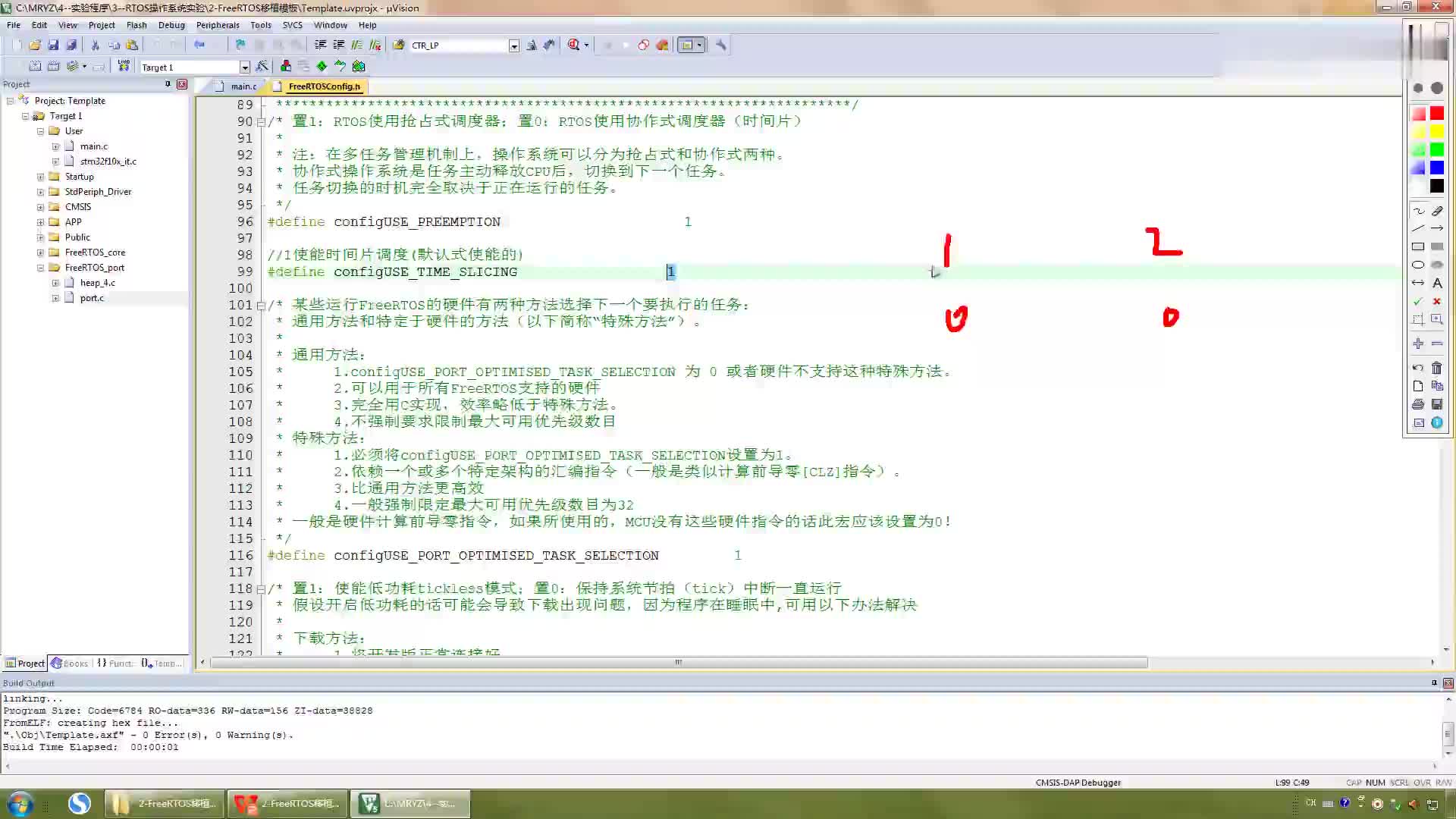The width and height of the screenshot is (1456, 819).
Task: Start the Debug session magnifier icon
Action: point(574,45)
